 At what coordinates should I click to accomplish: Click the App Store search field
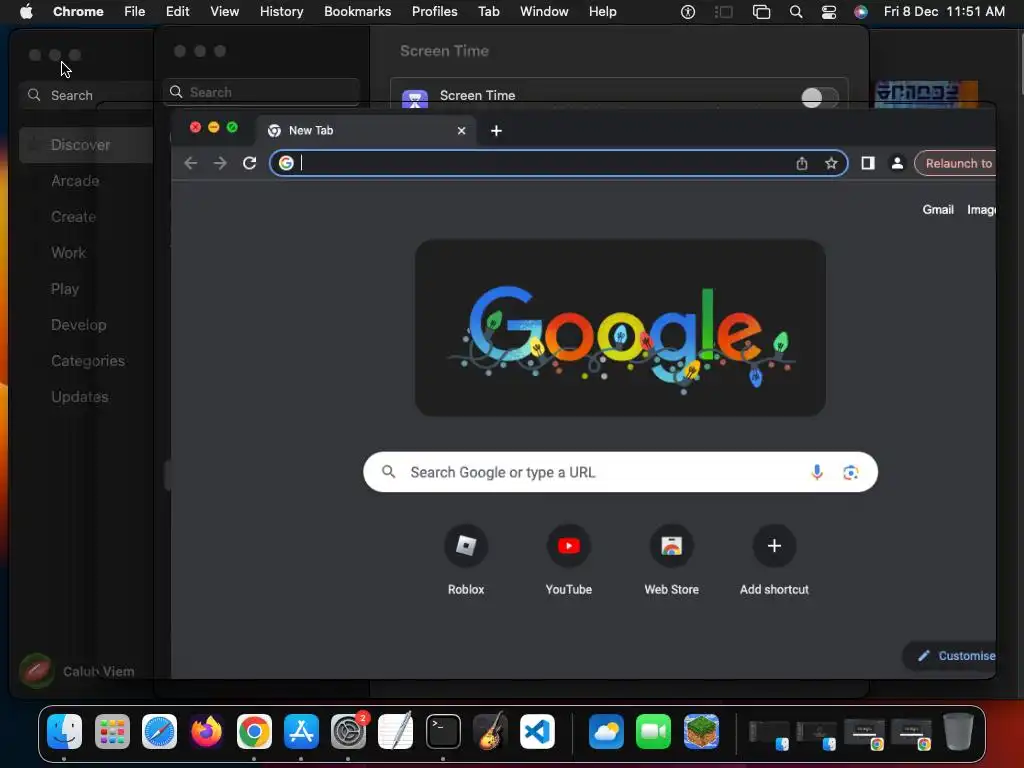click(88, 95)
